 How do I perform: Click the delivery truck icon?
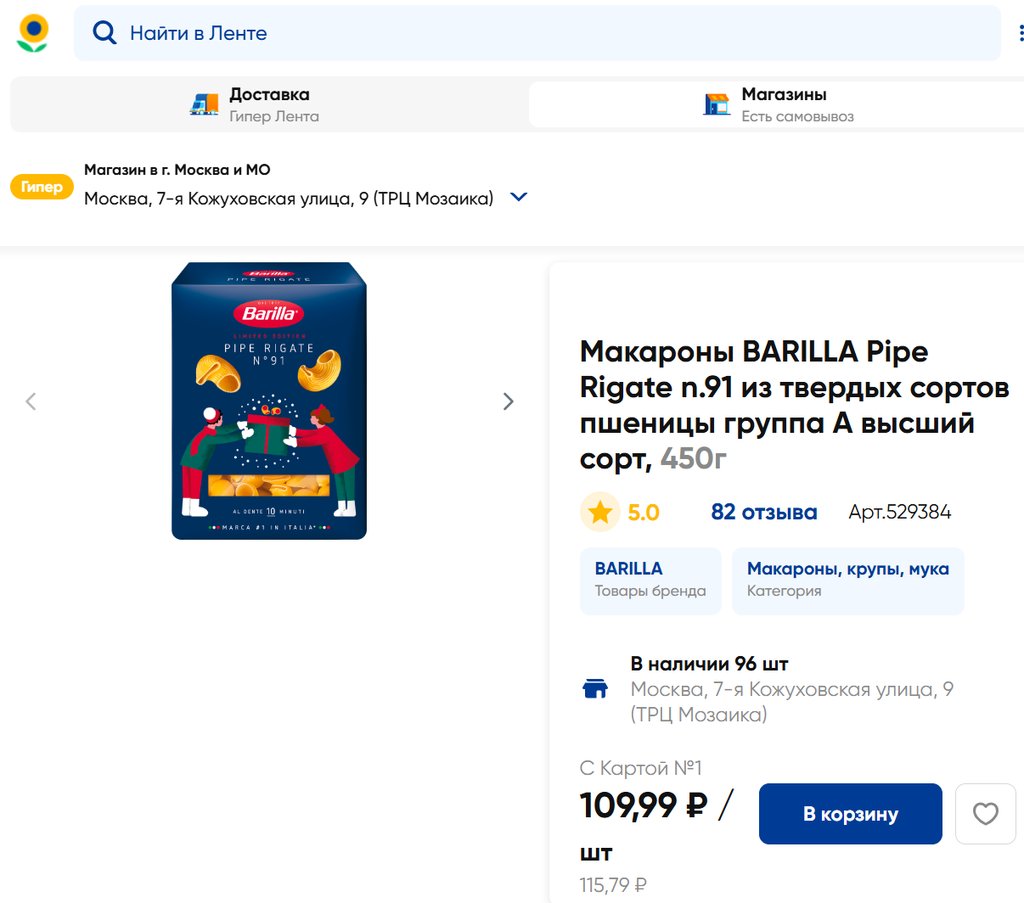click(204, 104)
